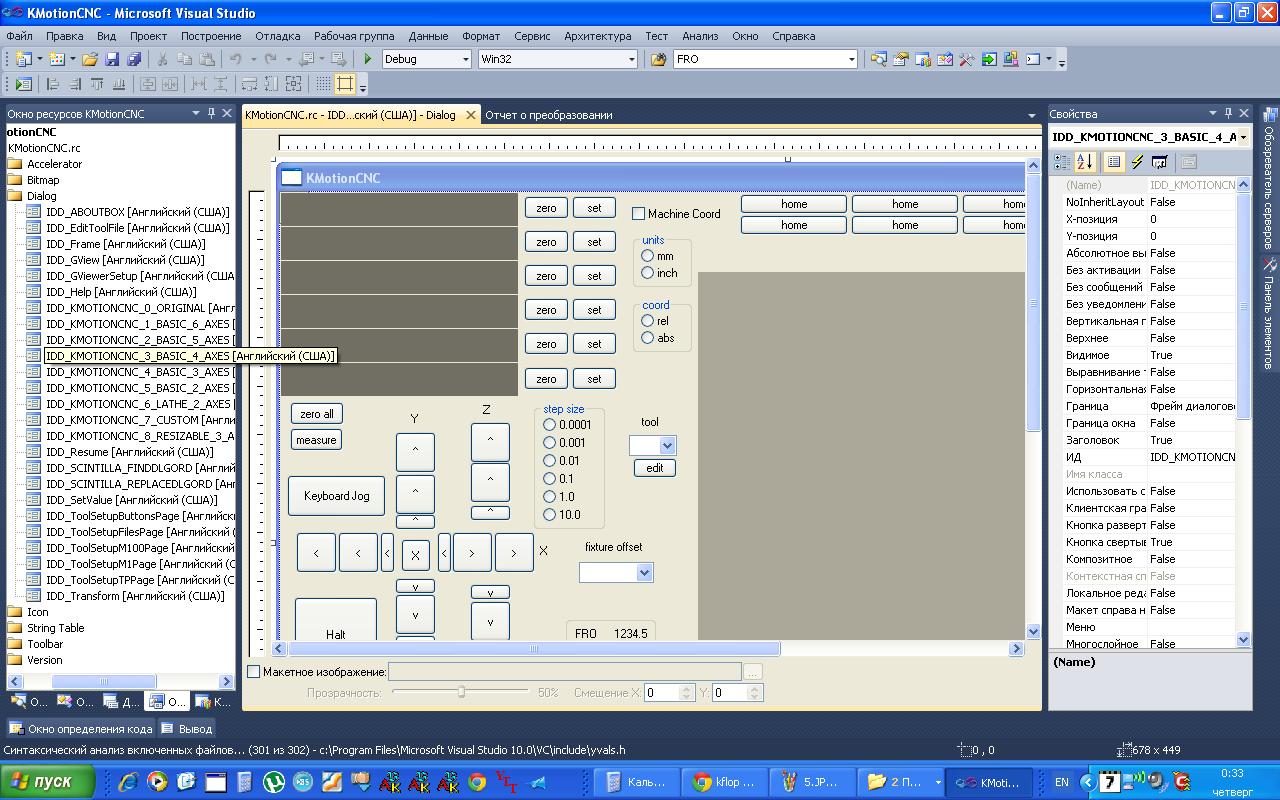
Task: Space controls down icon in dialog toolbar
Action: [221, 84]
